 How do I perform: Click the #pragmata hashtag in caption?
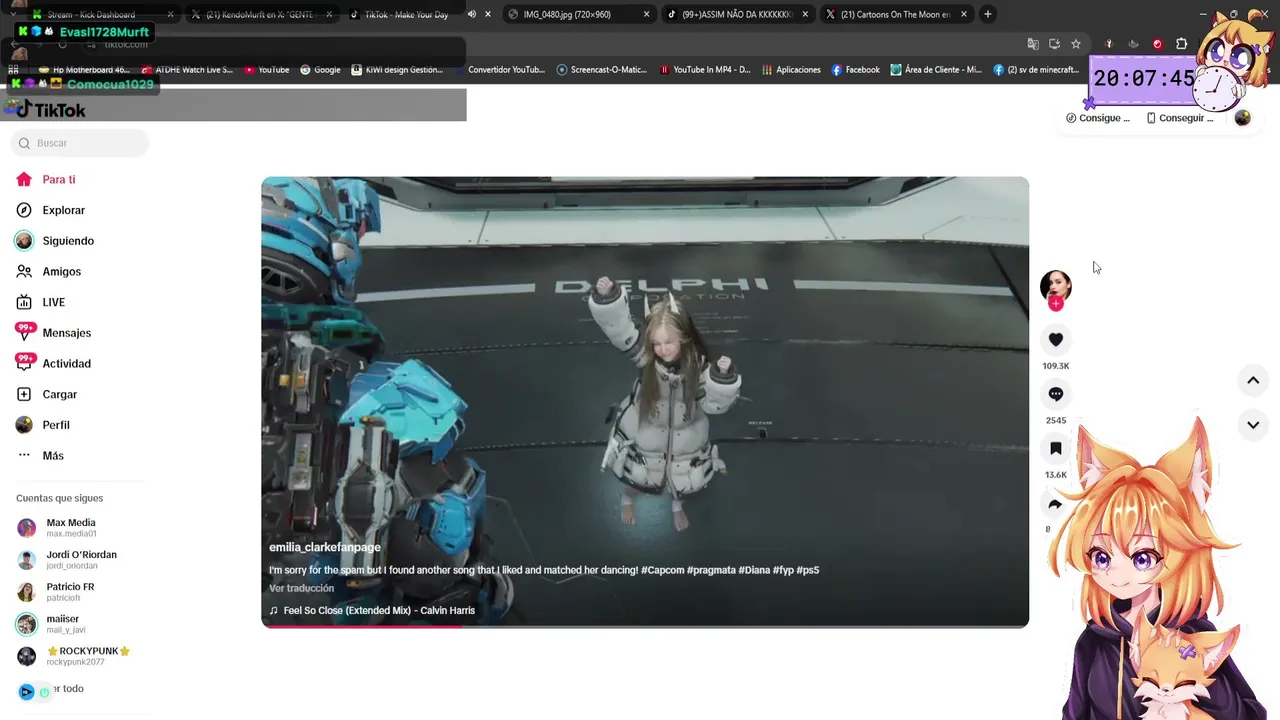click(712, 570)
